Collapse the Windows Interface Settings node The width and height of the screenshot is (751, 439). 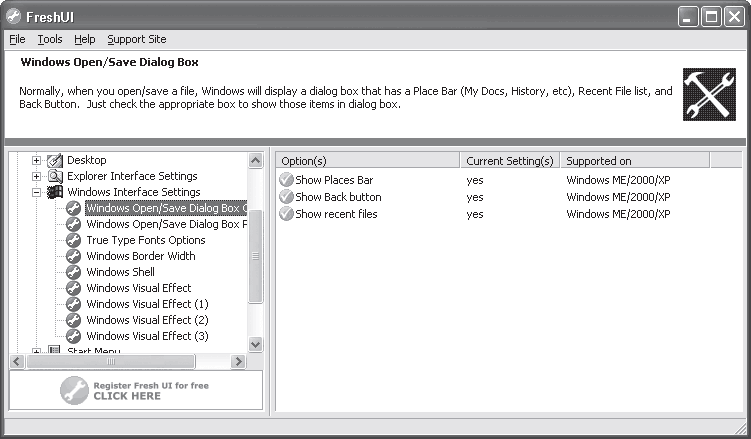(36, 192)
